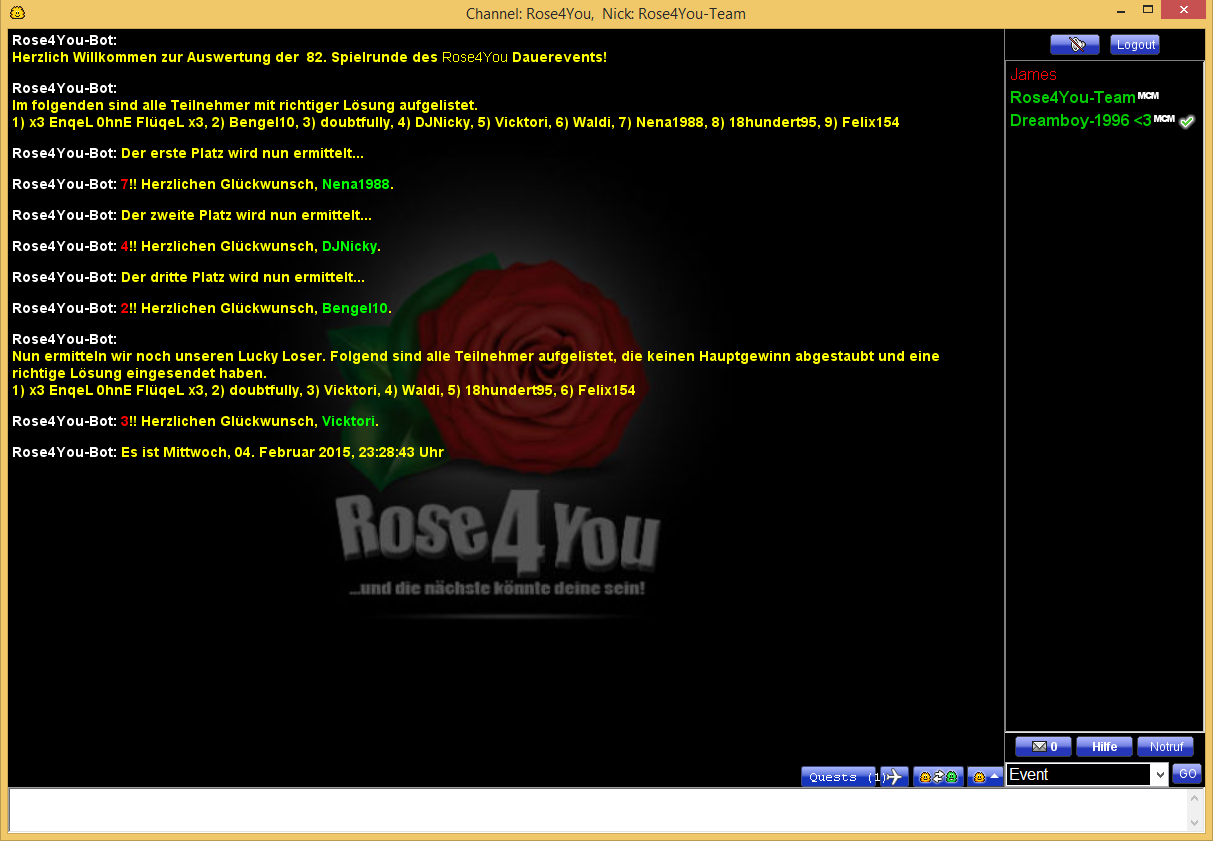This screenshot has height=841, width=1213.
Task: Click the green winner name Nena1988
Action: pyautogui.click(x=356, y=185)
